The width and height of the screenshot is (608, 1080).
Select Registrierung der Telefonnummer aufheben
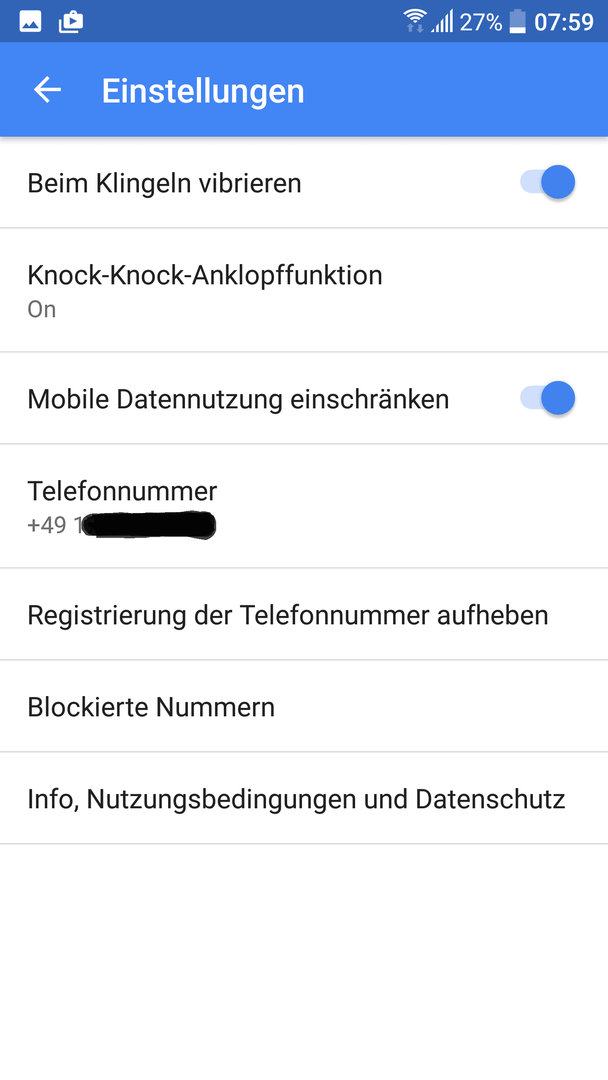pos(304,614)
